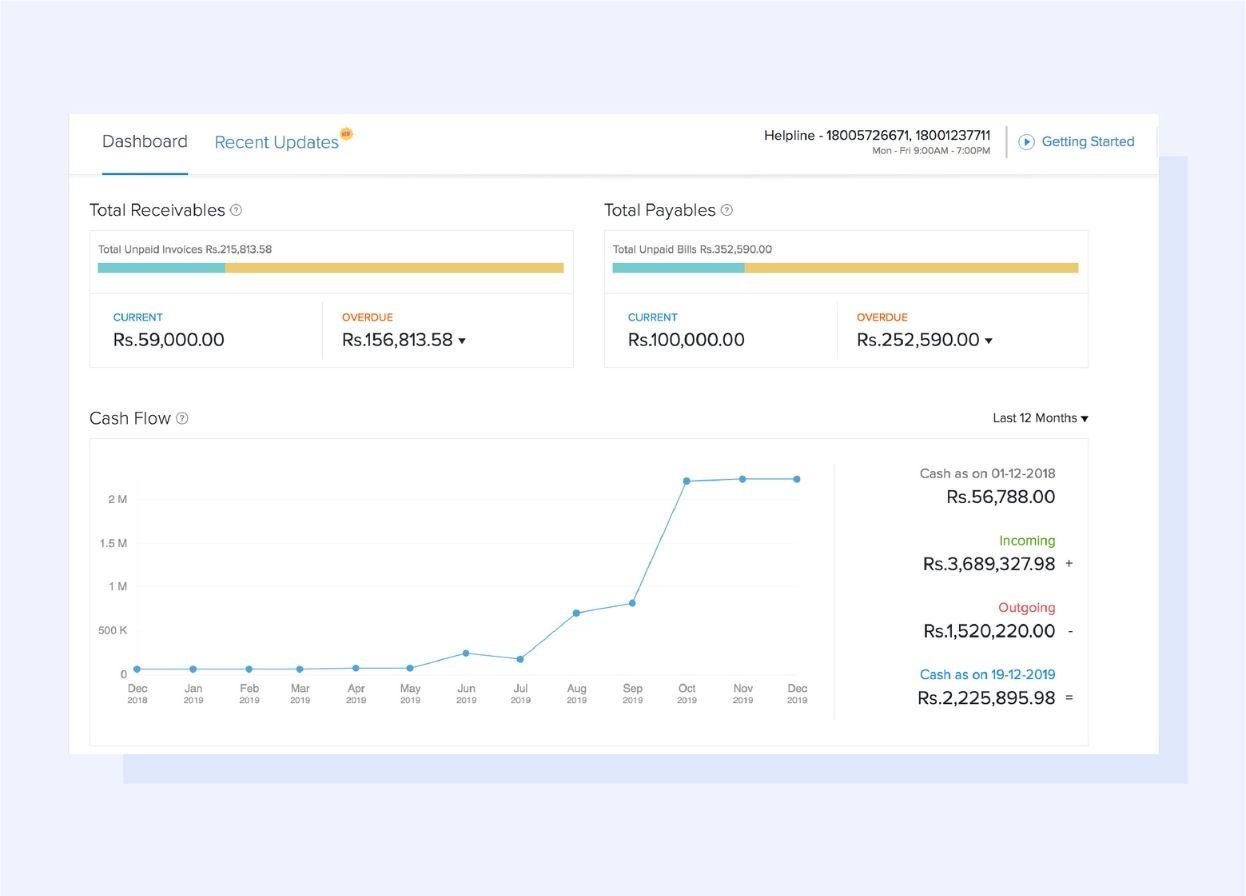Click the teal current segment of payables bar

[x=678, y=268]
